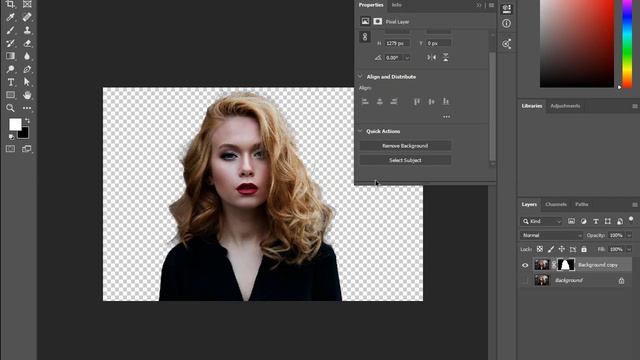Viewport: 640px width, 360px height.
Task: Show more align options ellipsis
Action: [447, 117]
